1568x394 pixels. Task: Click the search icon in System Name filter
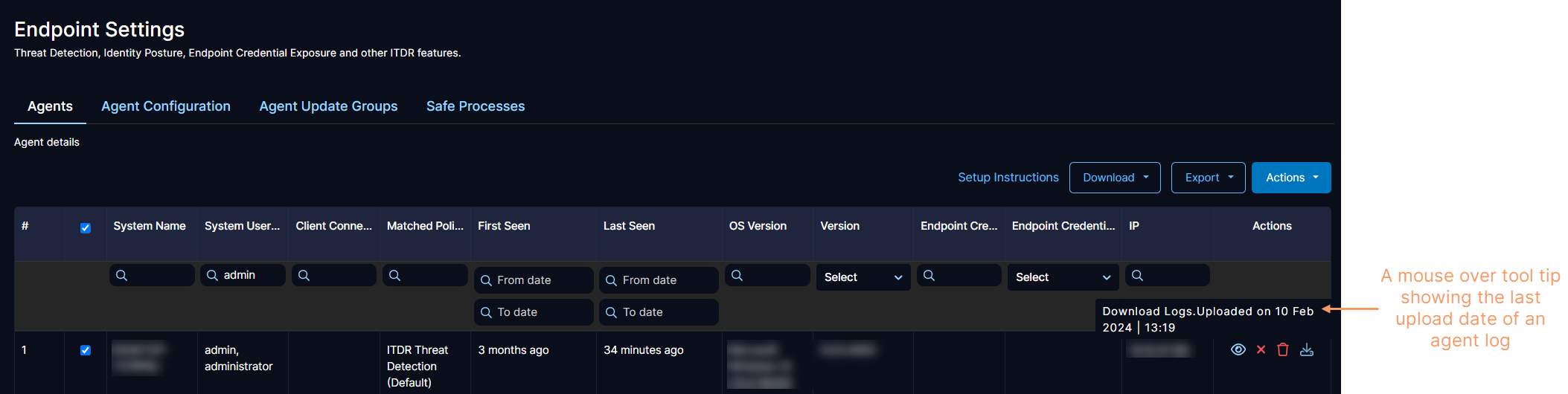point(122,275)
